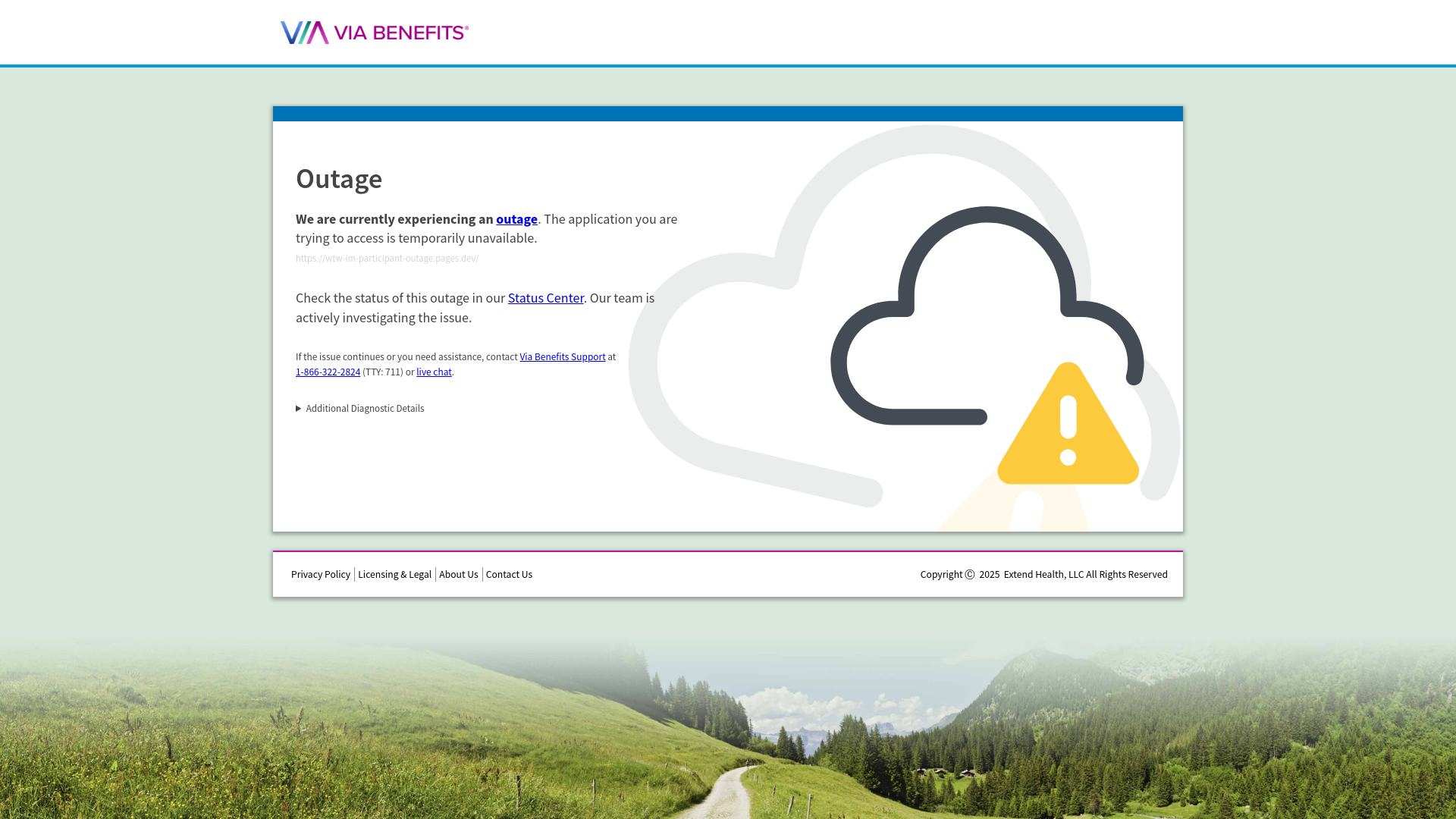Start a live chat via link
The image size is (1456, 819).
point(434,372)
